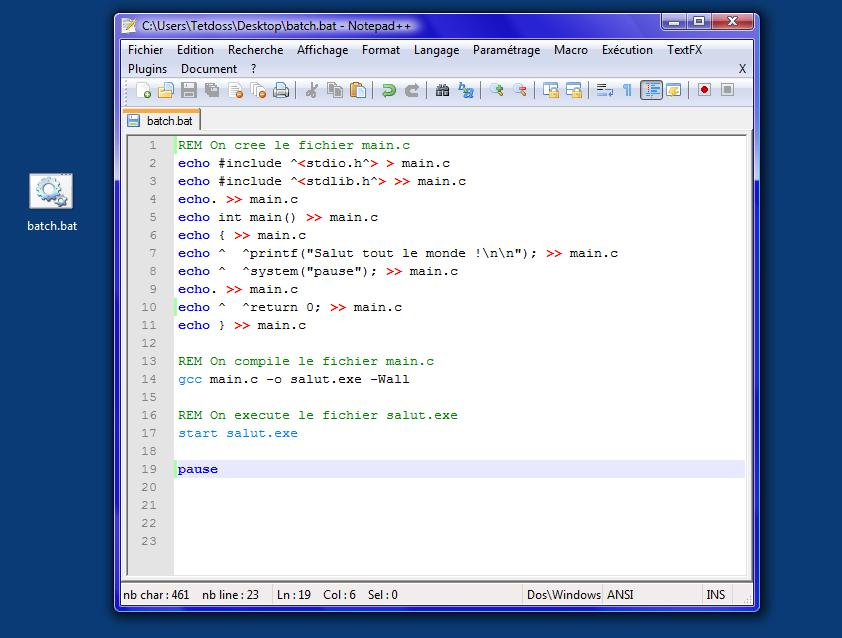Open Find with the binoculars icon
Screen dimensions: 842x638
point(442,91)
